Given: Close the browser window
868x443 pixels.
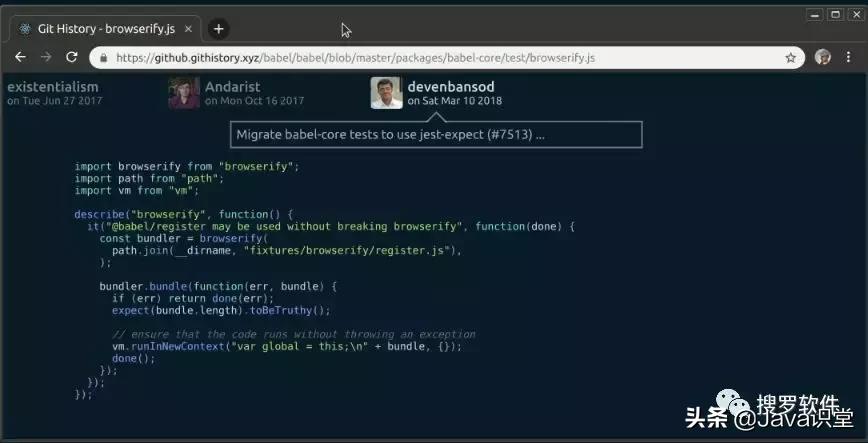Looking at the screenshot, I should 856,14.
